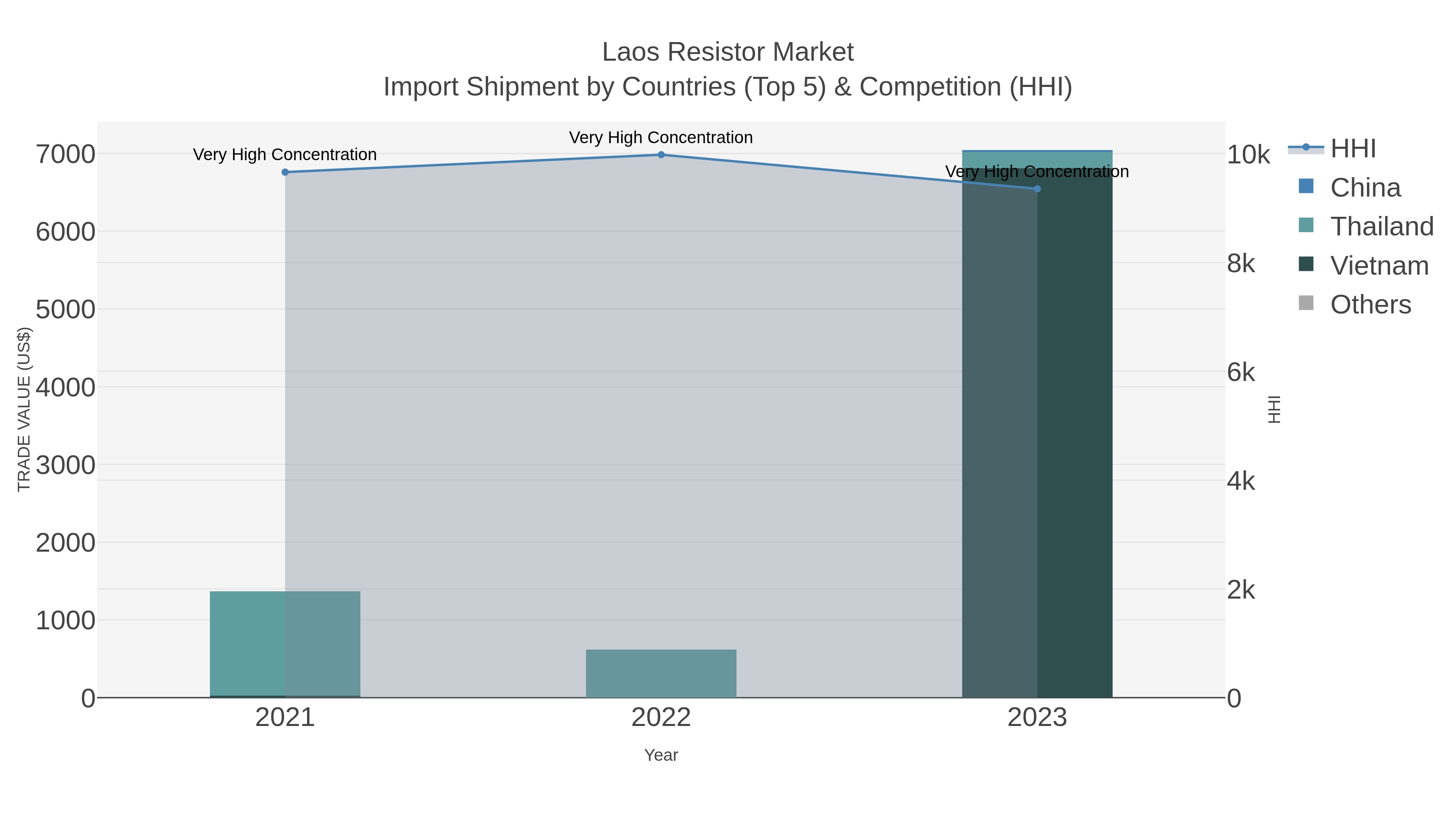This screenshot has height=819, width=1456.
Task: Click the 'Very High Concentration' label above 2023
Action: [x=1037, y=171]
